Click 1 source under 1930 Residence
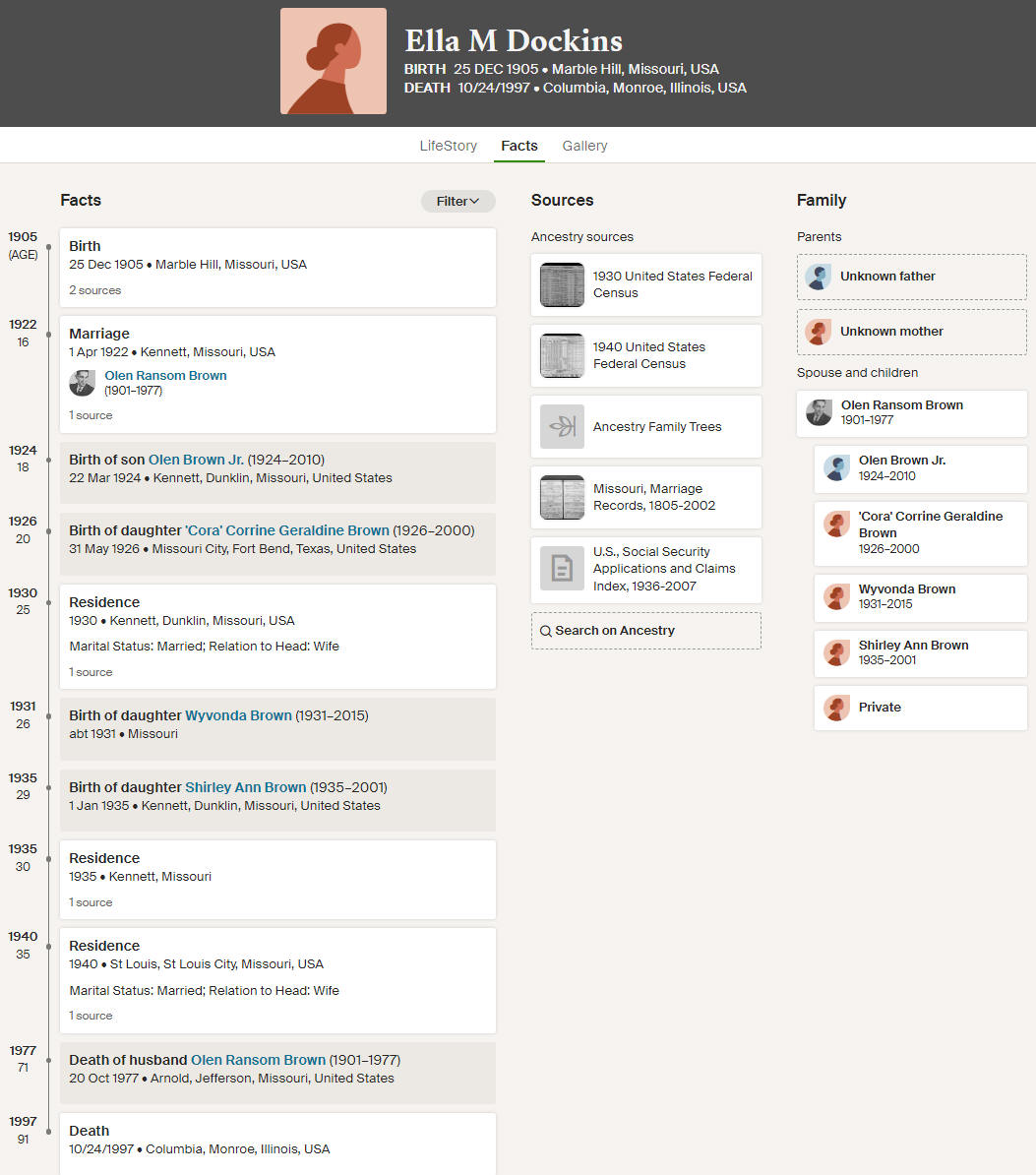The image size is (1036, 1175). click(91, 672)
